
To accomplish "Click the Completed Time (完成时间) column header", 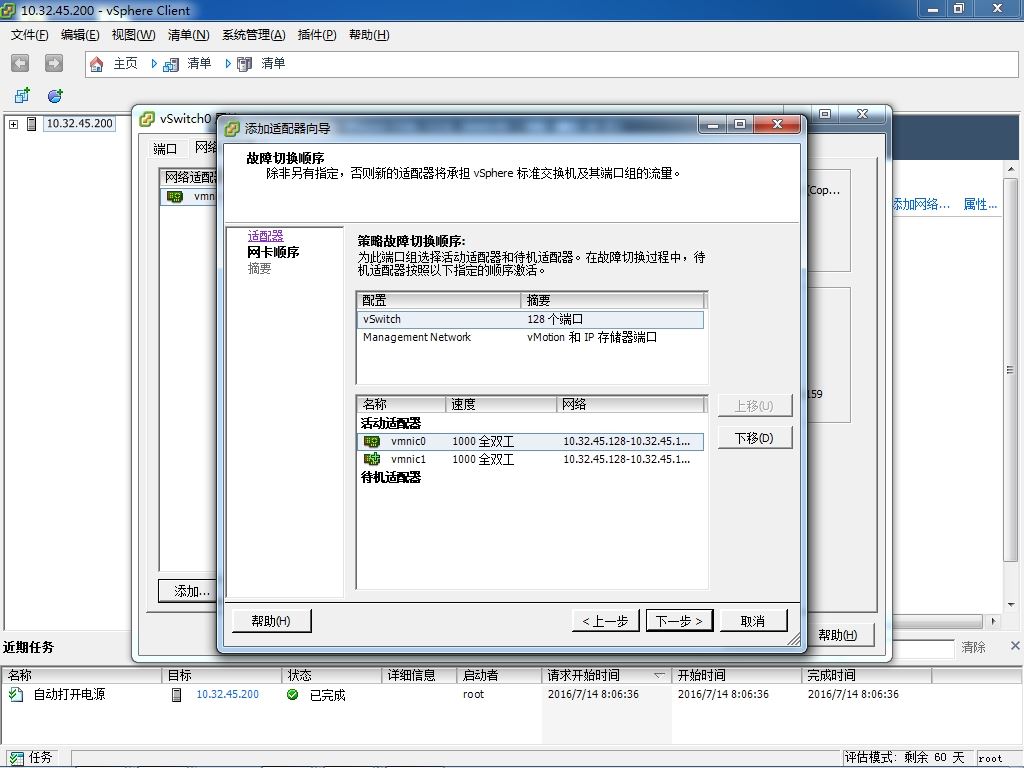I will (x=866, y=675).
